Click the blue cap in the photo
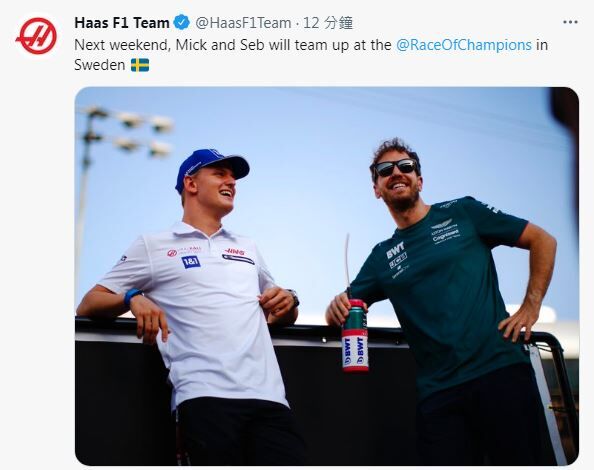The width and height of the screenshot is (594, 470). [211, 169]
